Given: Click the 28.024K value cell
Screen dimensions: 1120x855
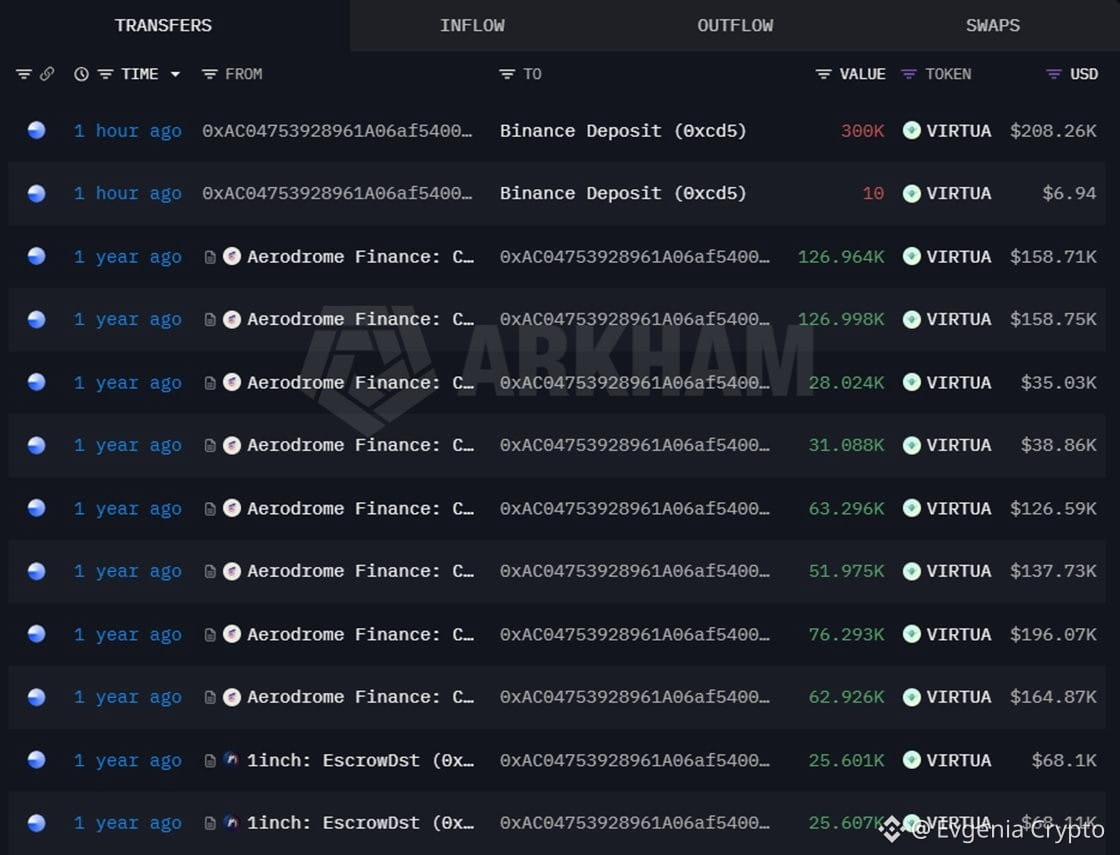Looking at the screenshot, I should (846, 382).
